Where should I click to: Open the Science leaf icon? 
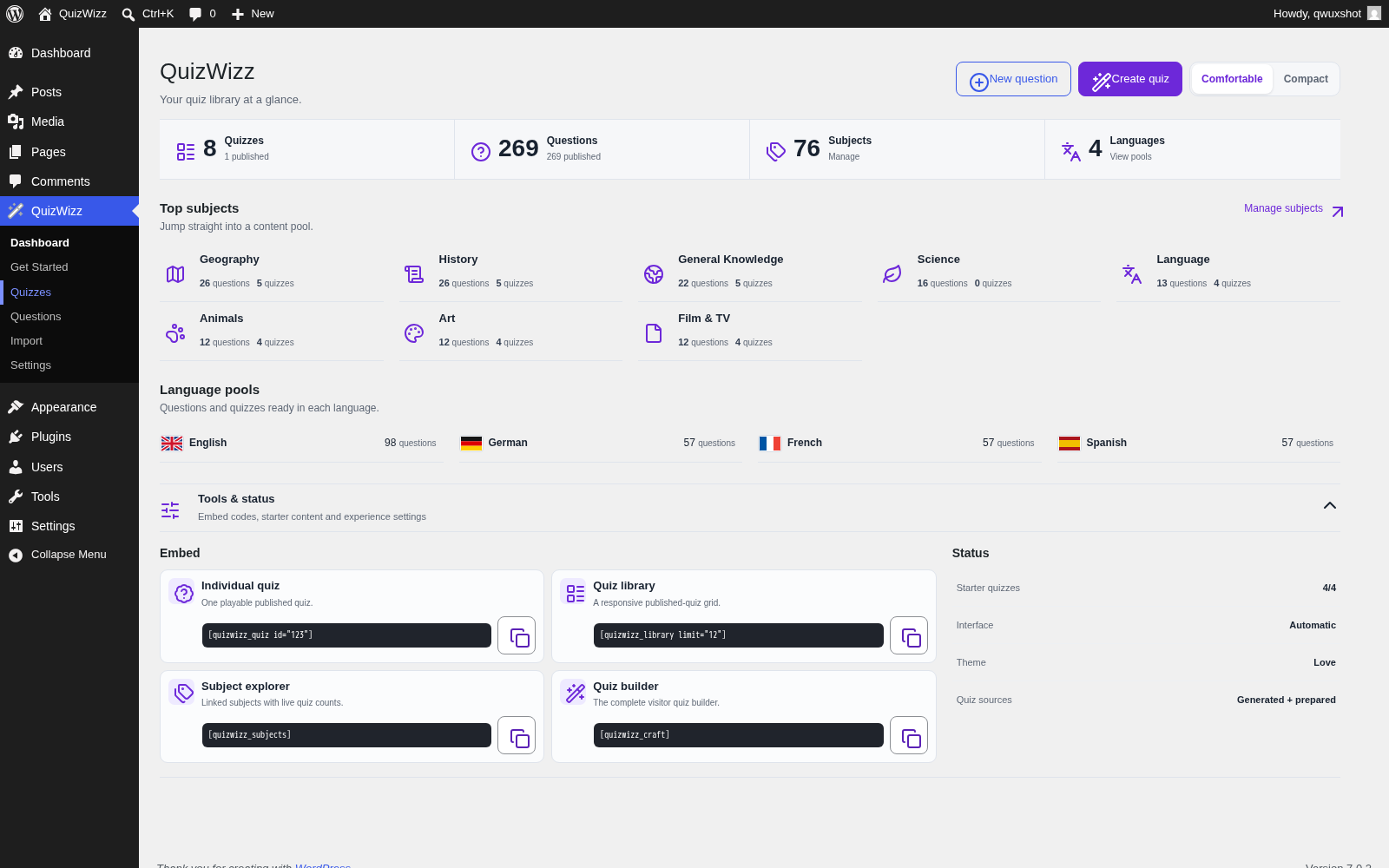click(892, 274)
